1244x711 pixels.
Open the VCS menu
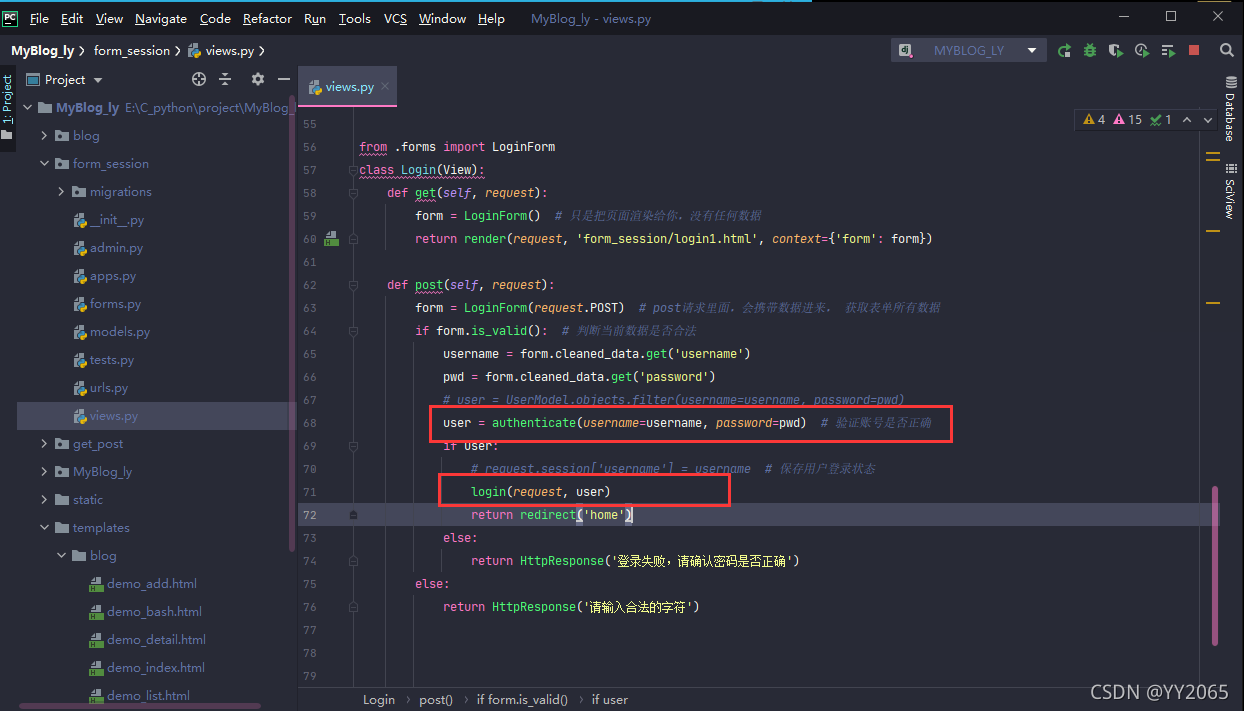[395, 18]
